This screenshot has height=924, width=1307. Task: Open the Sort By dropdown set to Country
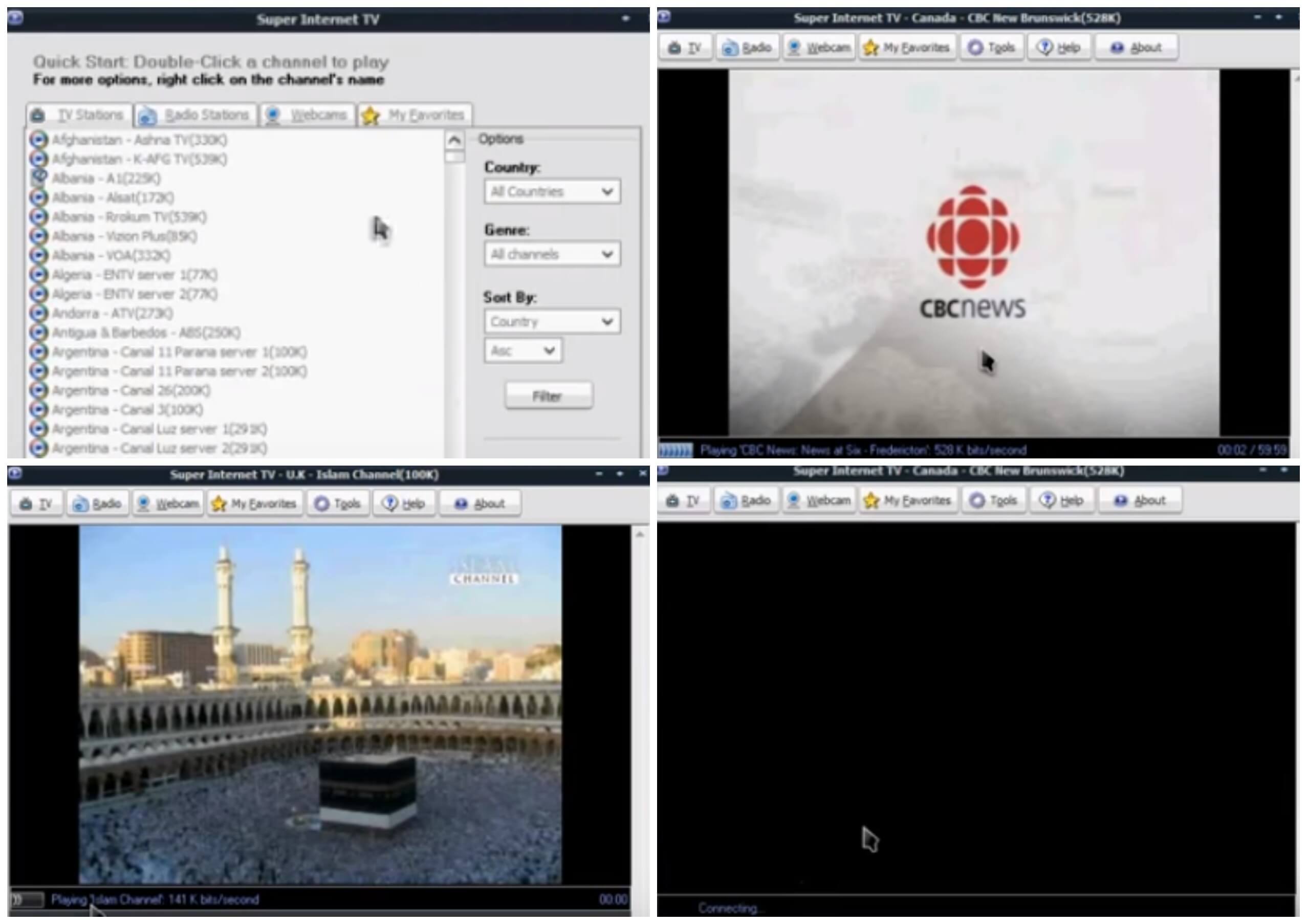click(x=552, y=321)
